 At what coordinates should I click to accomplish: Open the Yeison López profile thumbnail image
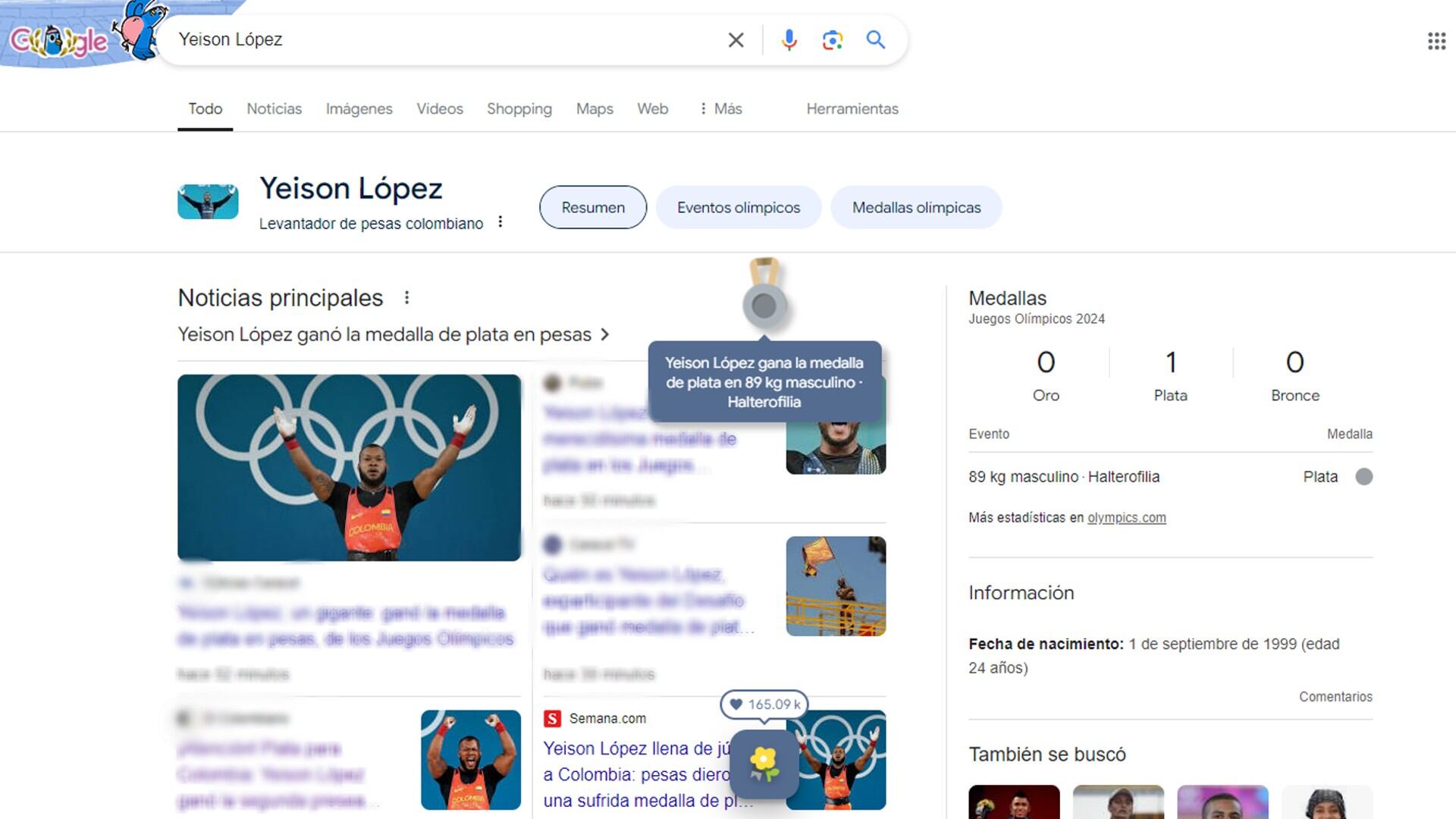[x=209, y=199]
